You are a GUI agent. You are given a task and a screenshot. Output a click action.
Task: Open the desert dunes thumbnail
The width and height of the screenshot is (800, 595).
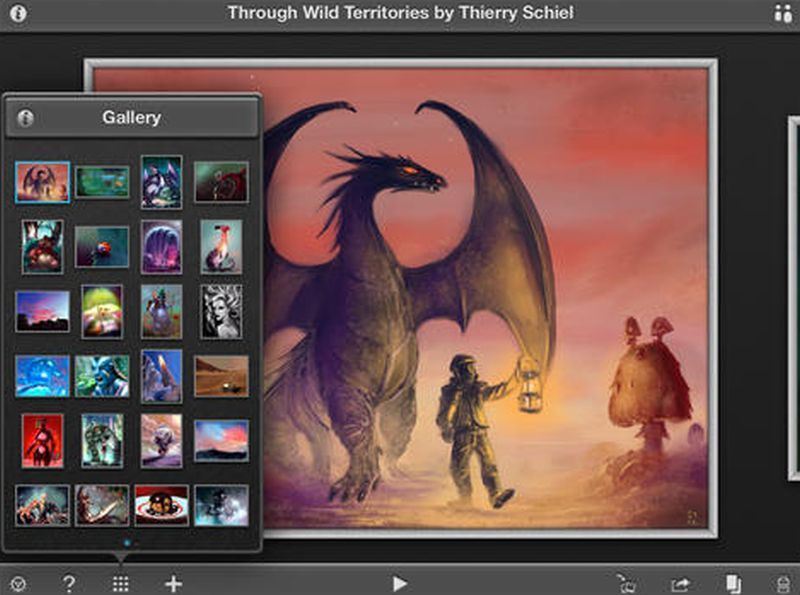click(221, 376)
